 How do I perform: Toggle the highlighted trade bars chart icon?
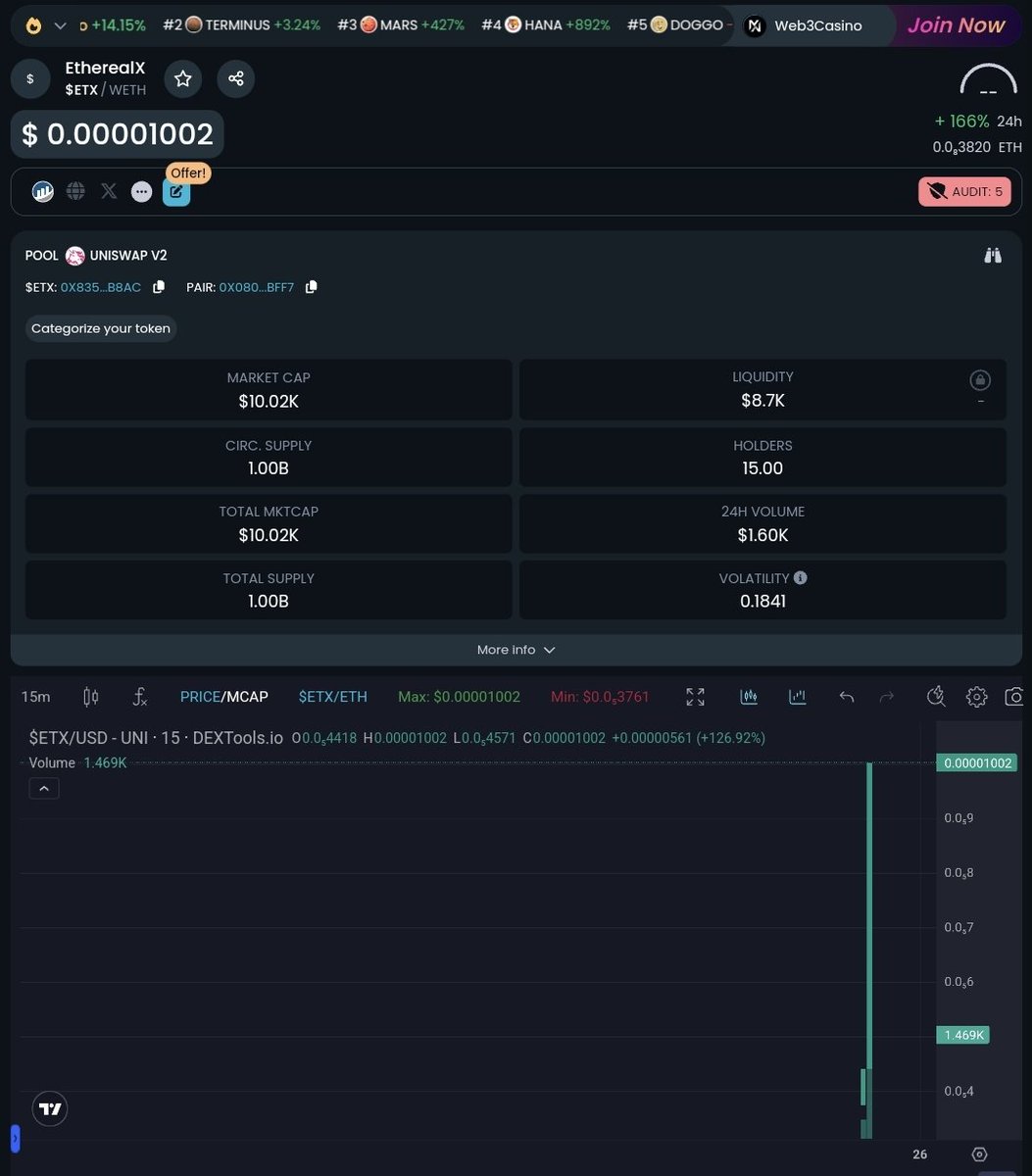(749, 697)
